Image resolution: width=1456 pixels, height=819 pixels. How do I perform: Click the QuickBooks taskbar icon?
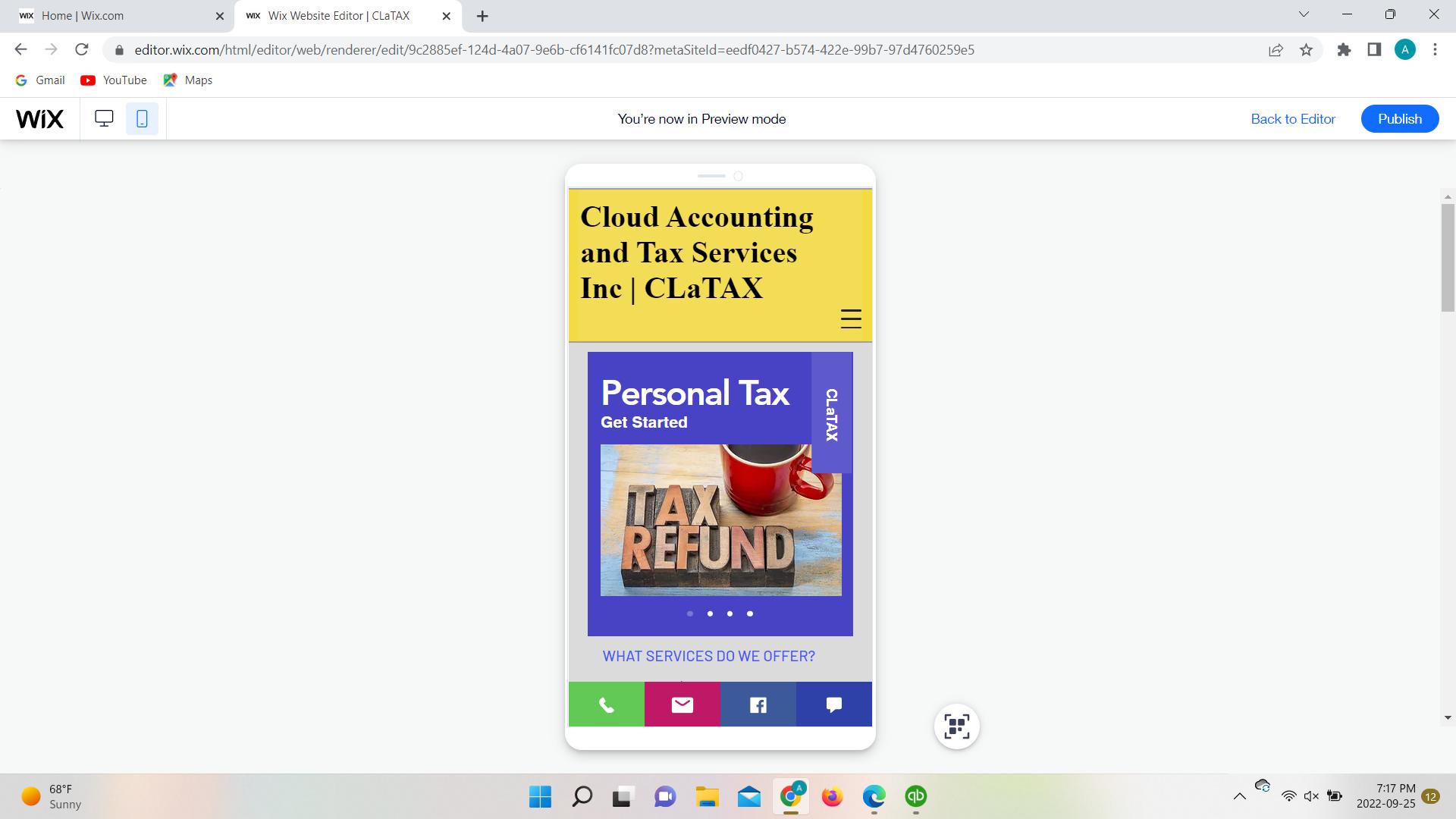coord(916,796)
